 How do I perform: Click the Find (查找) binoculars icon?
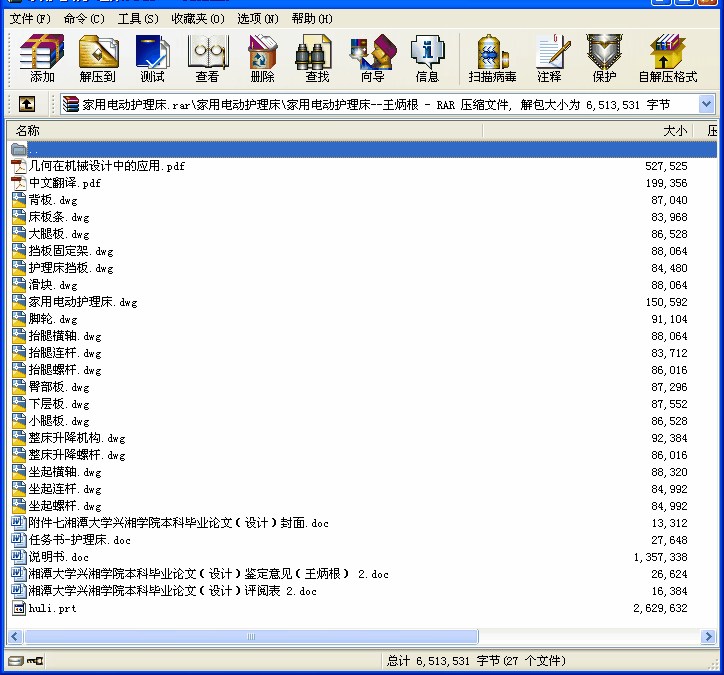pos(317,58)
